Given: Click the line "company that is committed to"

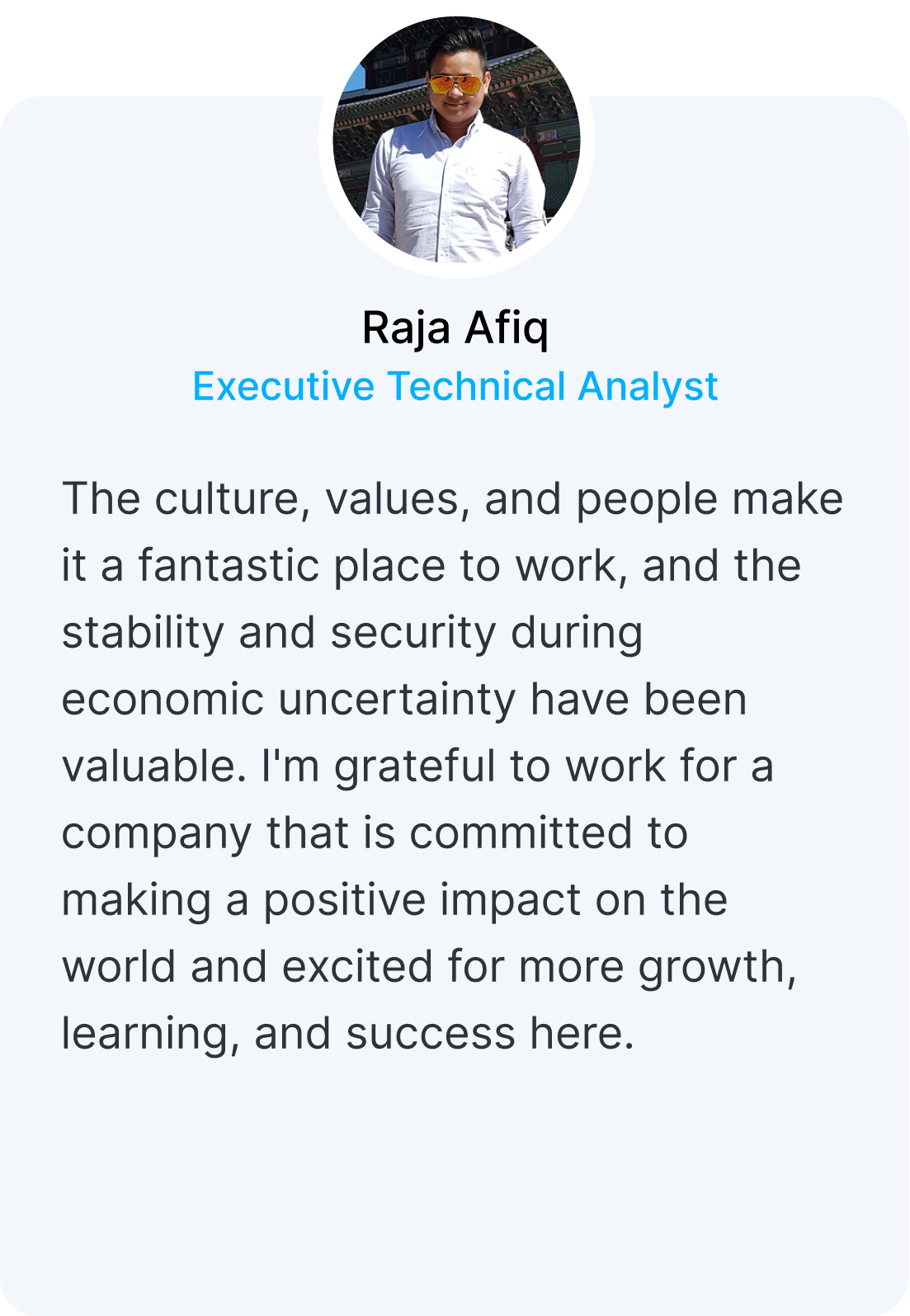Looking at the screenshot, I should click(x=375, y=833).
